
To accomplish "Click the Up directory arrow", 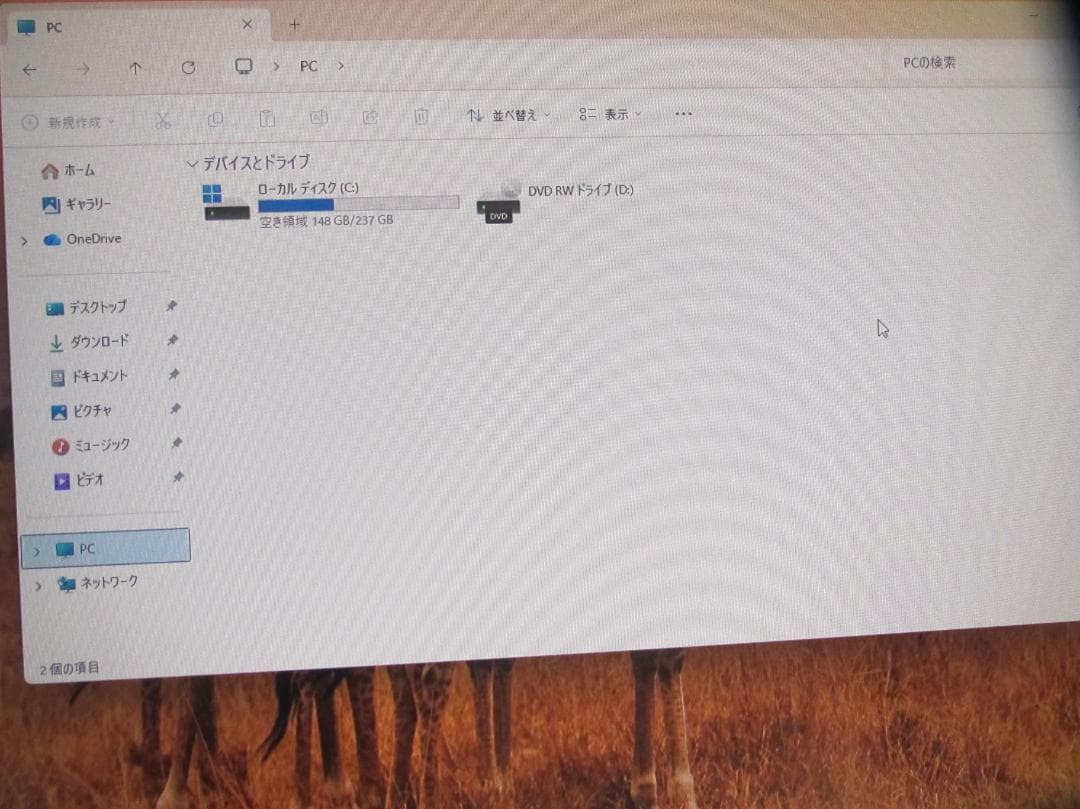I will coord(135,68).
